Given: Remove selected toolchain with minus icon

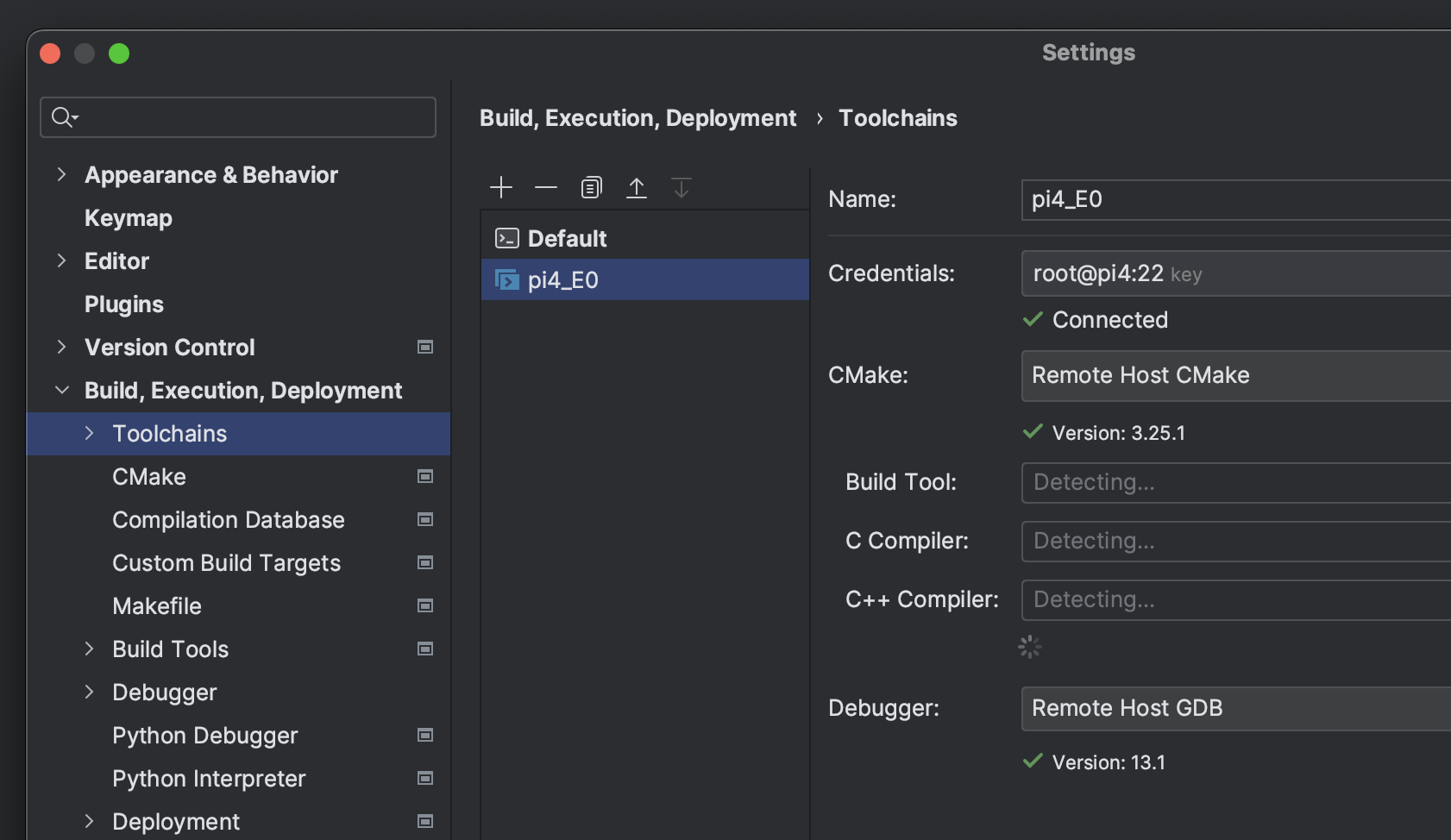Looking at the screenshot, I should pyautogui.click(x=546, y=187).
